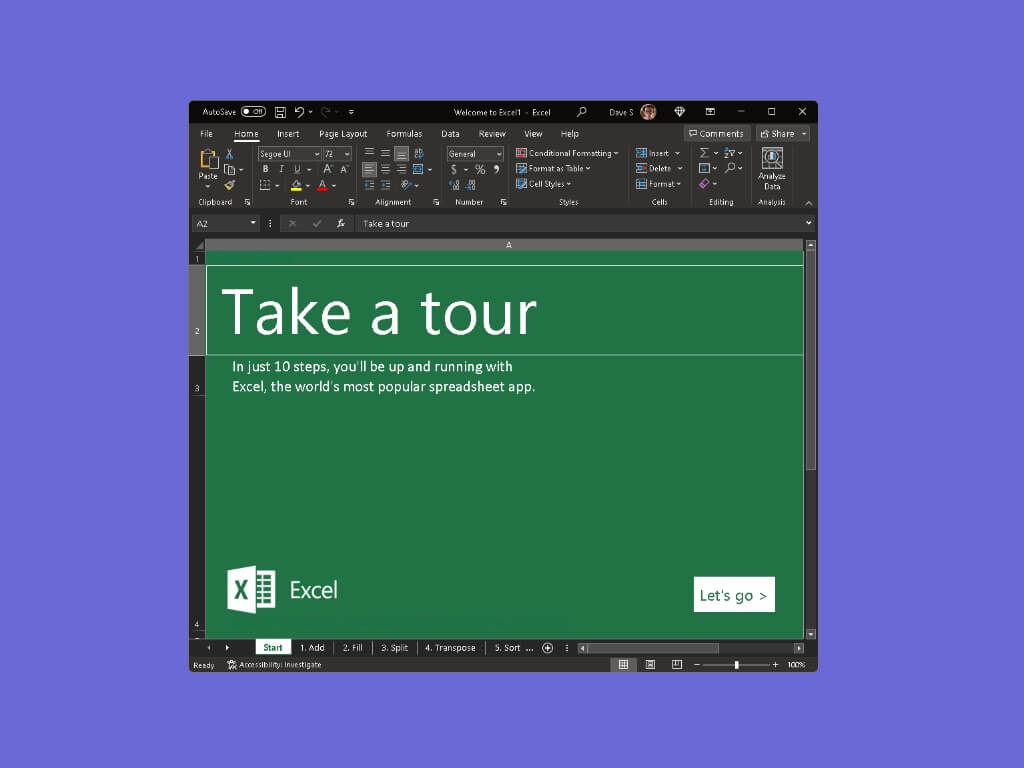Open Insert cells button
This screenshot has width=1024, height=768.
(658, 153)
